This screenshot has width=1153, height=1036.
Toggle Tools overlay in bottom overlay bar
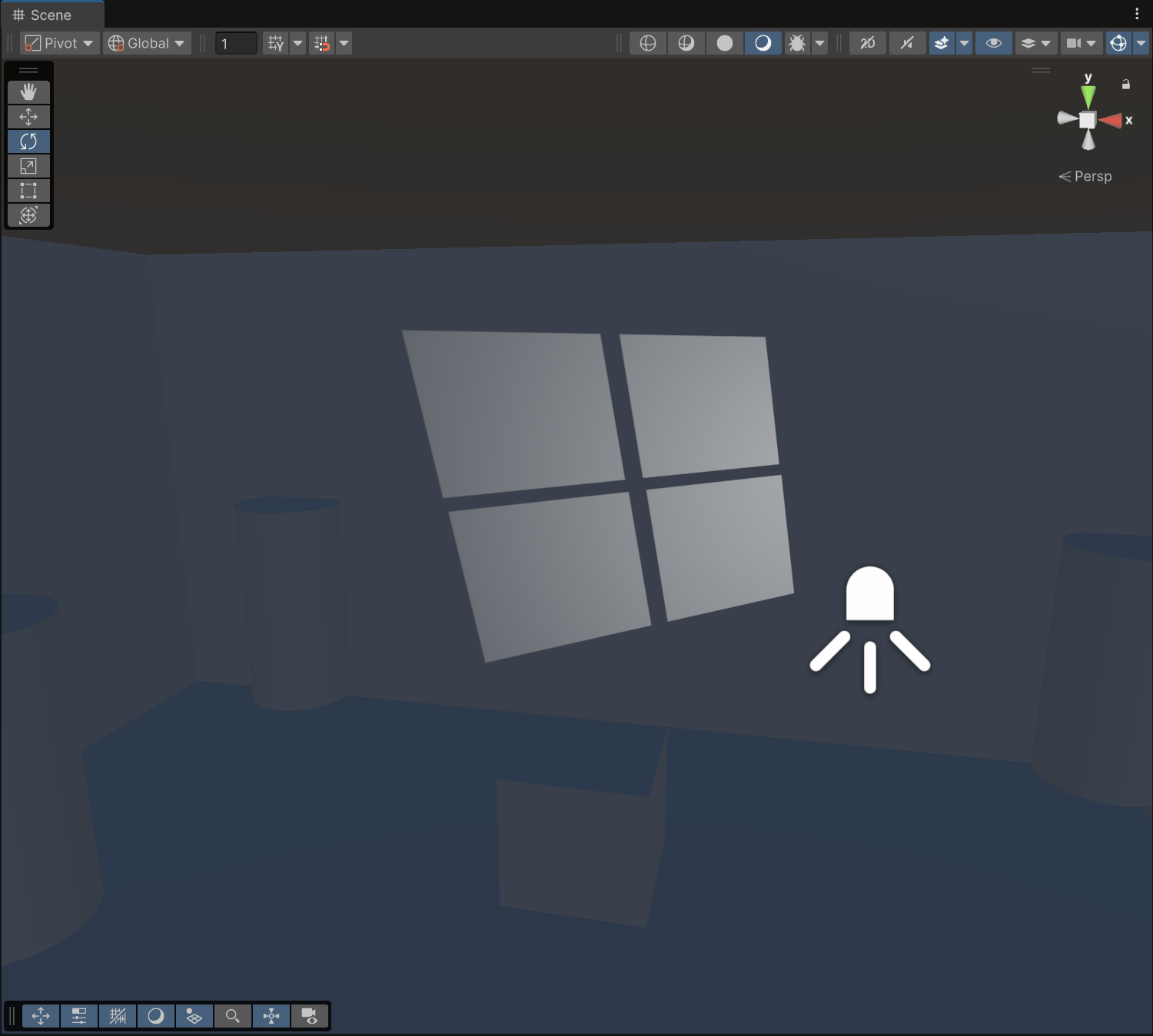[41, 1016]
